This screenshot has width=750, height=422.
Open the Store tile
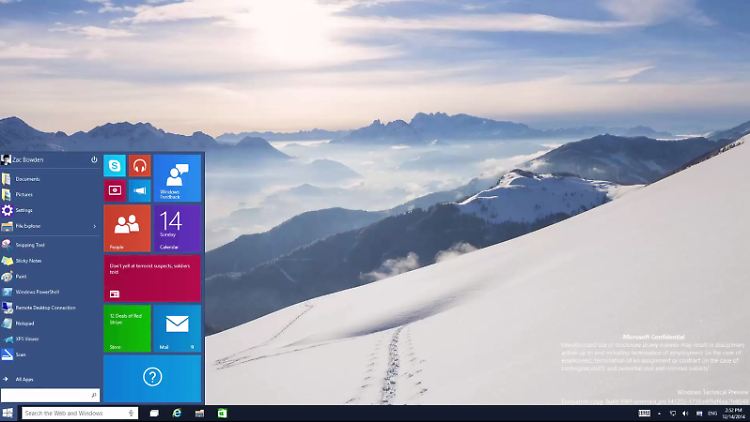(127, 328)
